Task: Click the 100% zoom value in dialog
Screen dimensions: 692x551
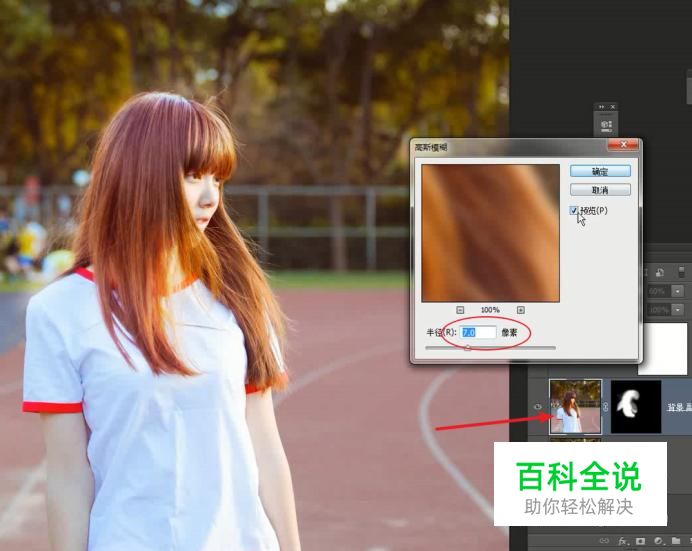Action: pos(490,310)
